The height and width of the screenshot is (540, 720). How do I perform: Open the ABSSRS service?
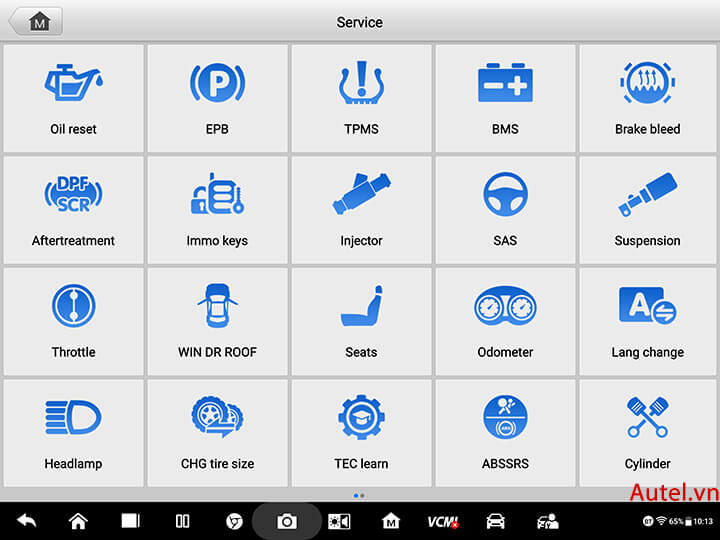tap(505, 433)
